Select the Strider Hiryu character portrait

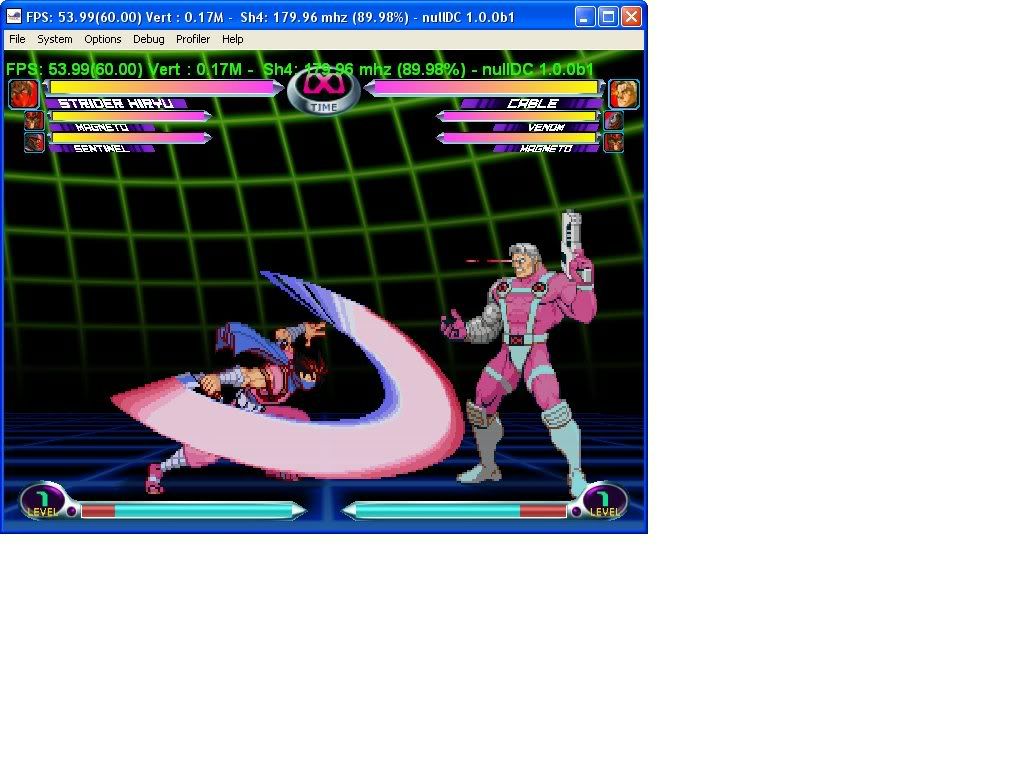coord(24,93)
